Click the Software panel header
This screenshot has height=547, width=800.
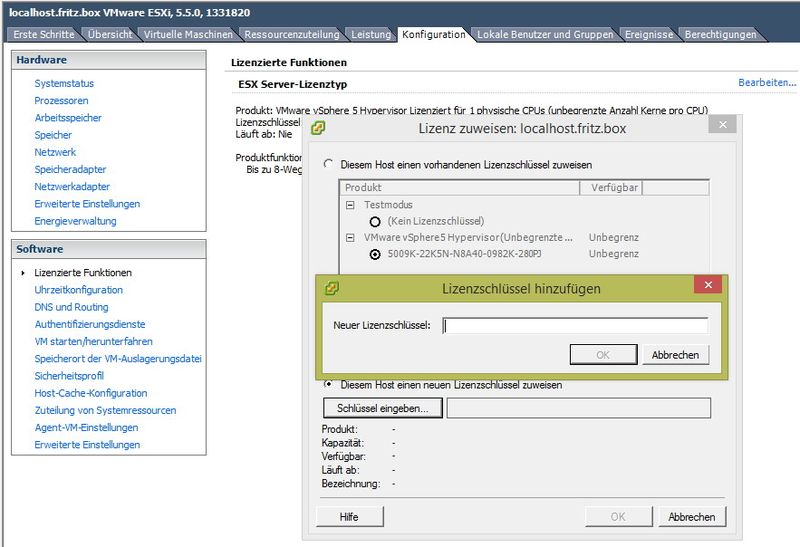coord(109,249)
